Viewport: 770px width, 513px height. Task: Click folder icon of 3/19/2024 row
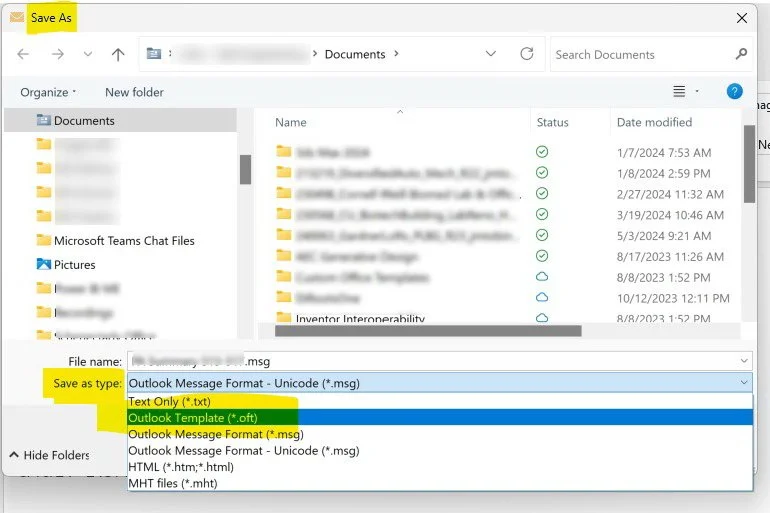tap(283, 214)
